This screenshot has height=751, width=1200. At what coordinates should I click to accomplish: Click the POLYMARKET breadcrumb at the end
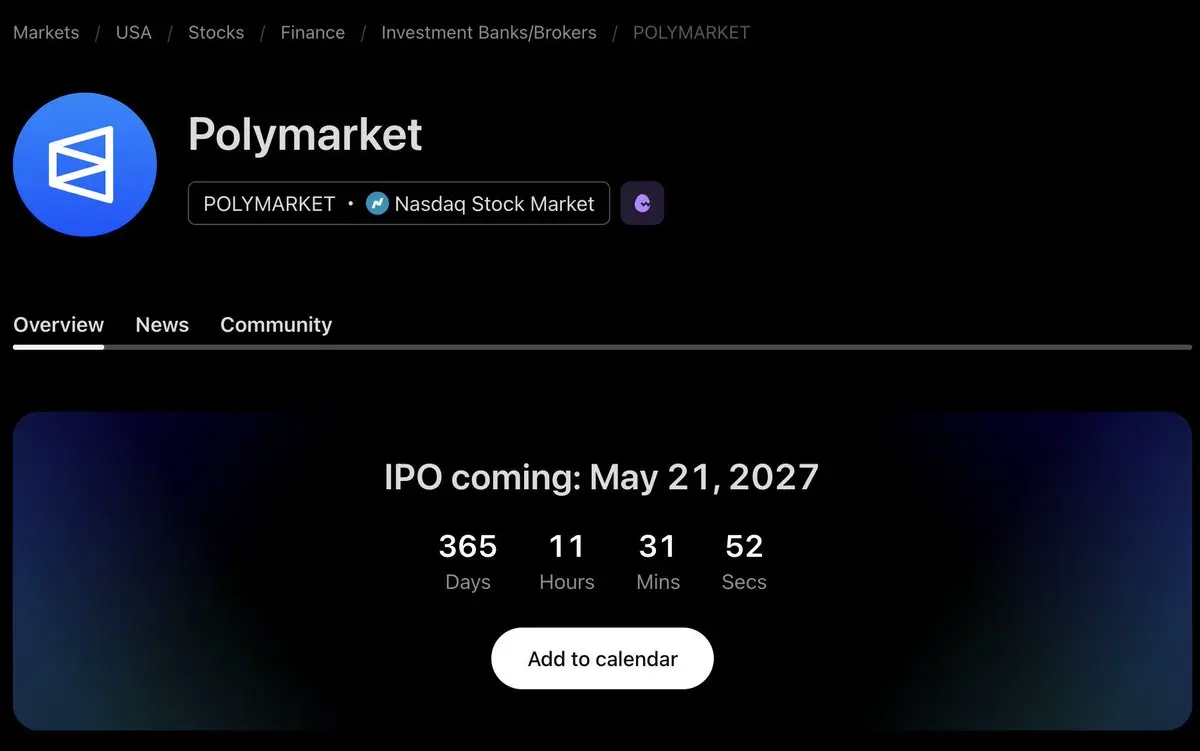tap(692, 32)
